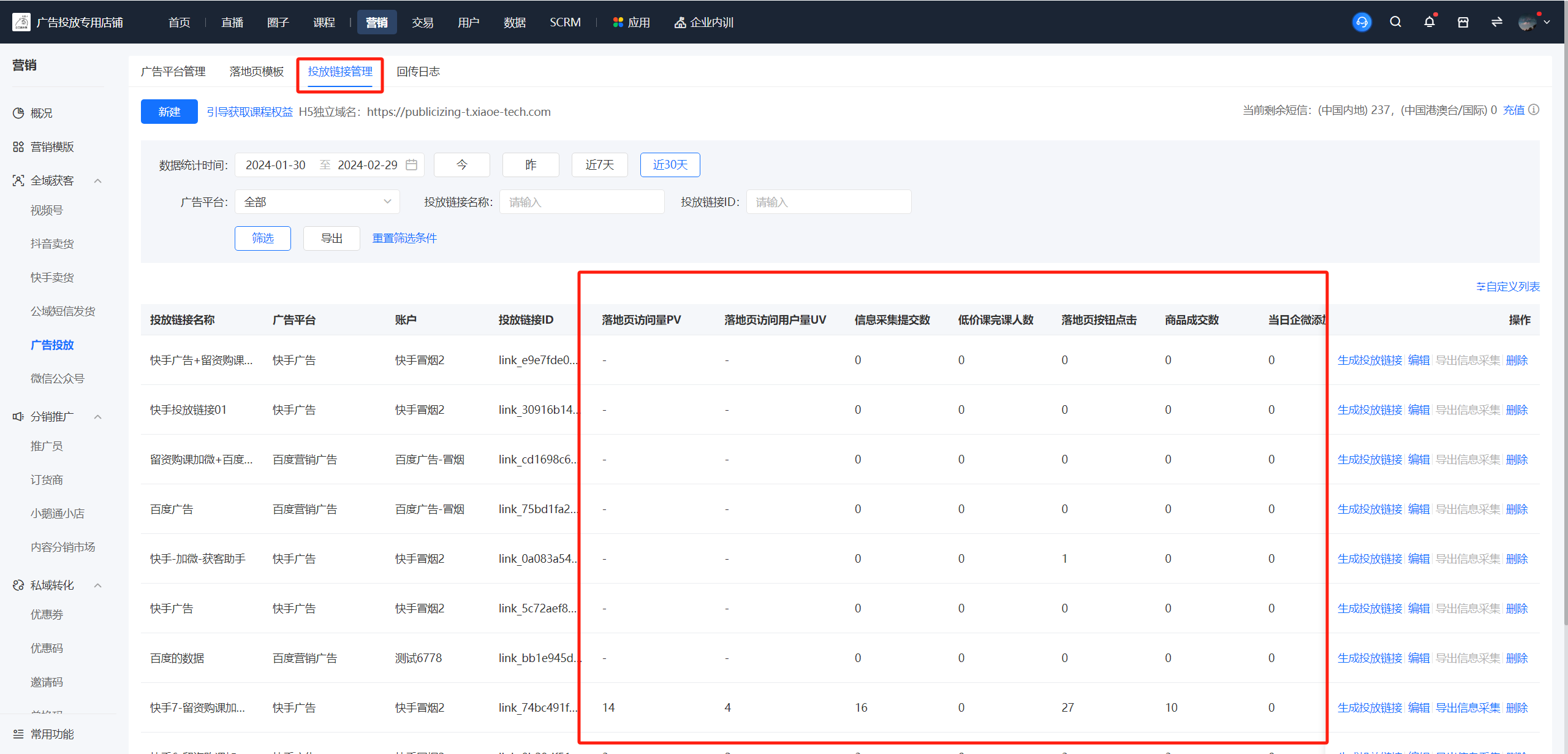Collapse the 私域转化 sidebar group

(x=97, y=585)
